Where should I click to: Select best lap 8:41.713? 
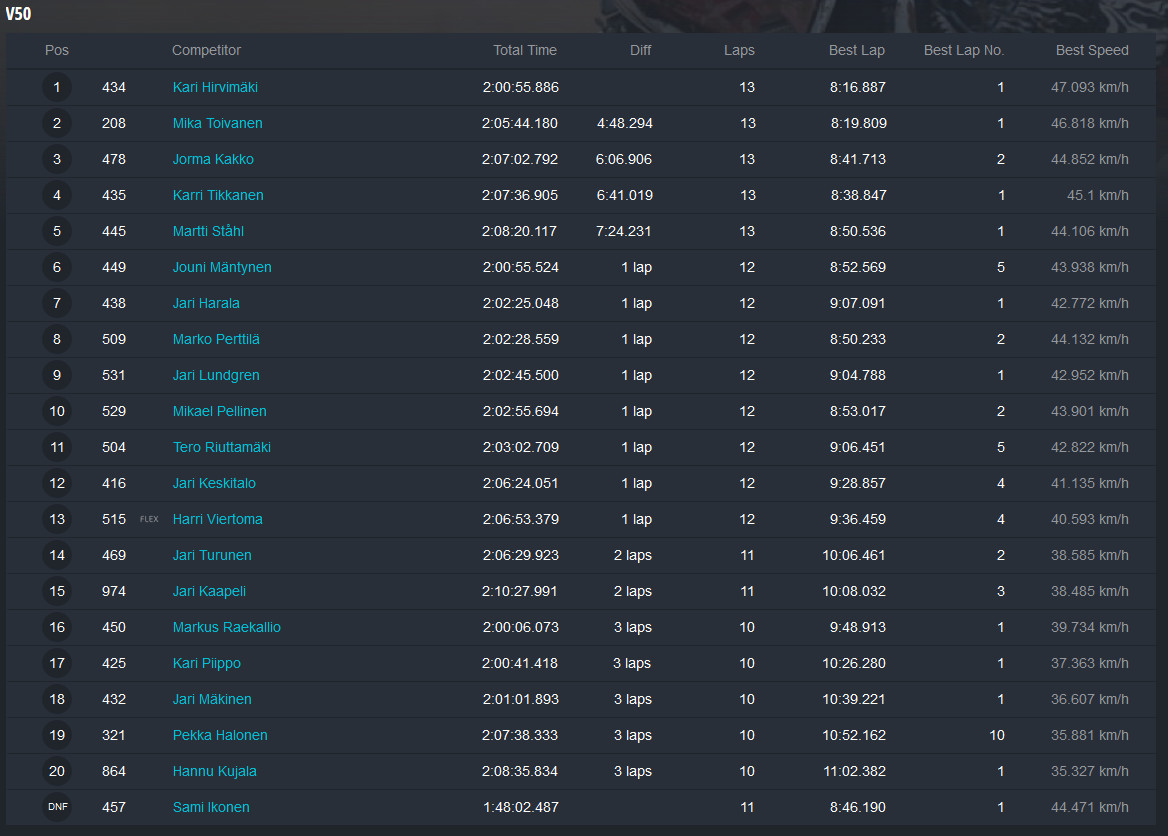(x=858, y=159)
